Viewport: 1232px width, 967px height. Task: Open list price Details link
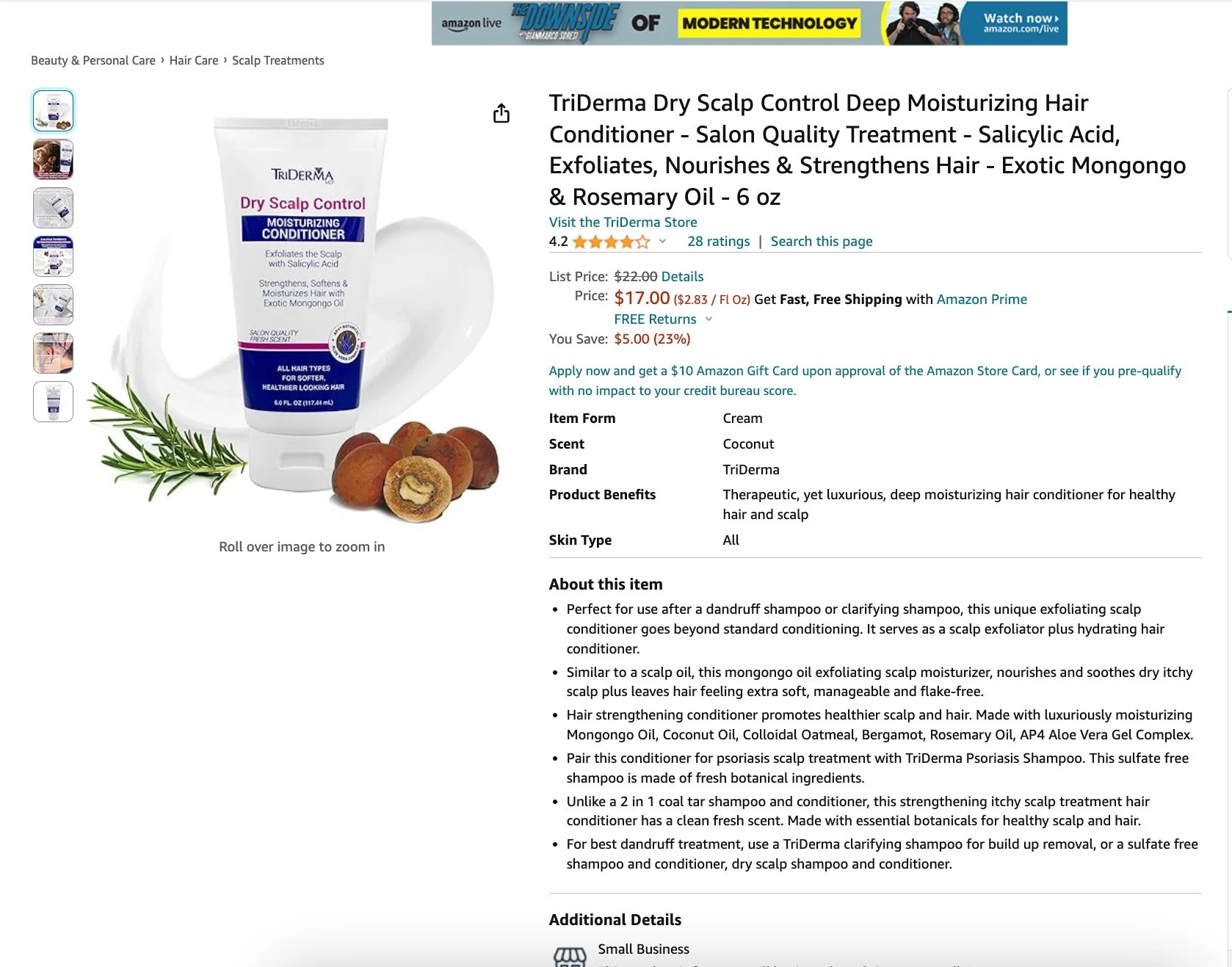click(x=682, y=277)
